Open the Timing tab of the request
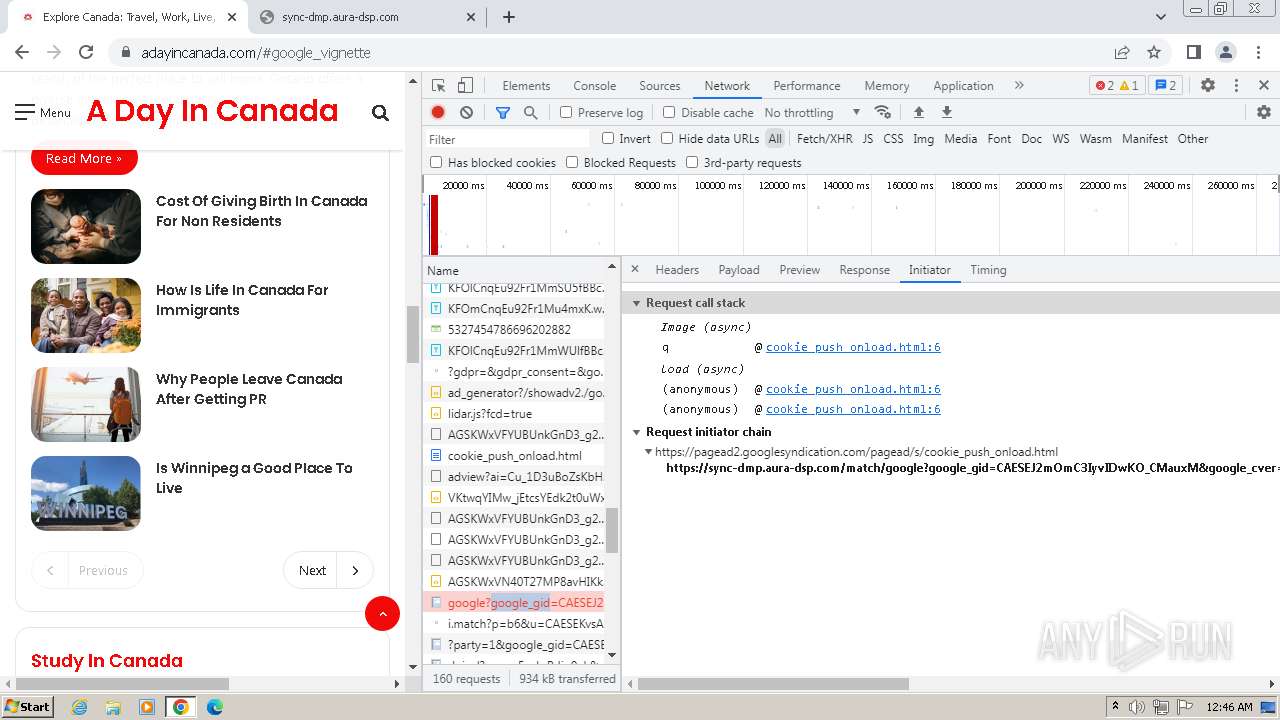Screen dimensions: 1280x720 [x=988, y=270]
